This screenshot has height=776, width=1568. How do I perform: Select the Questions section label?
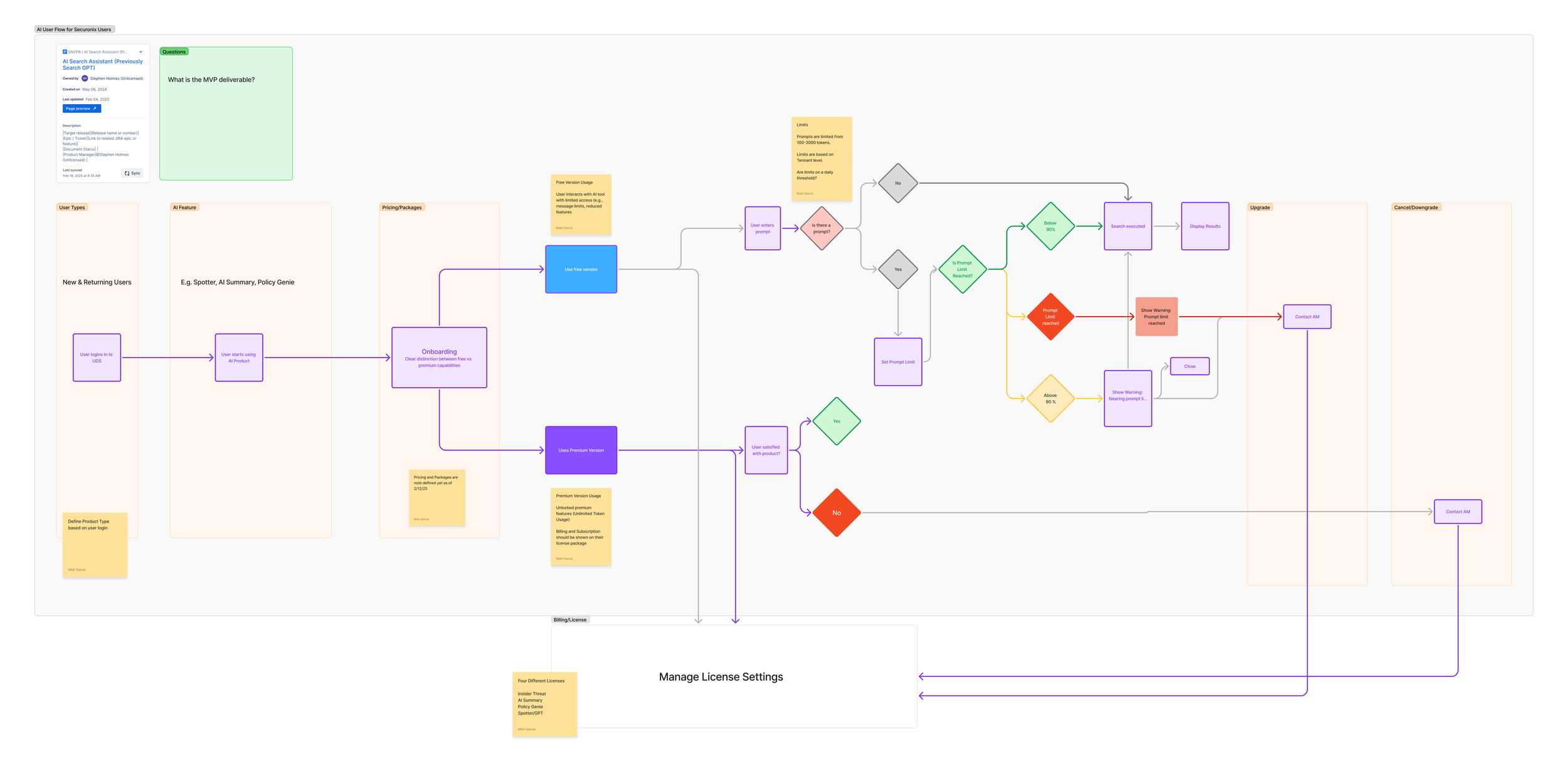coord(174,52)
